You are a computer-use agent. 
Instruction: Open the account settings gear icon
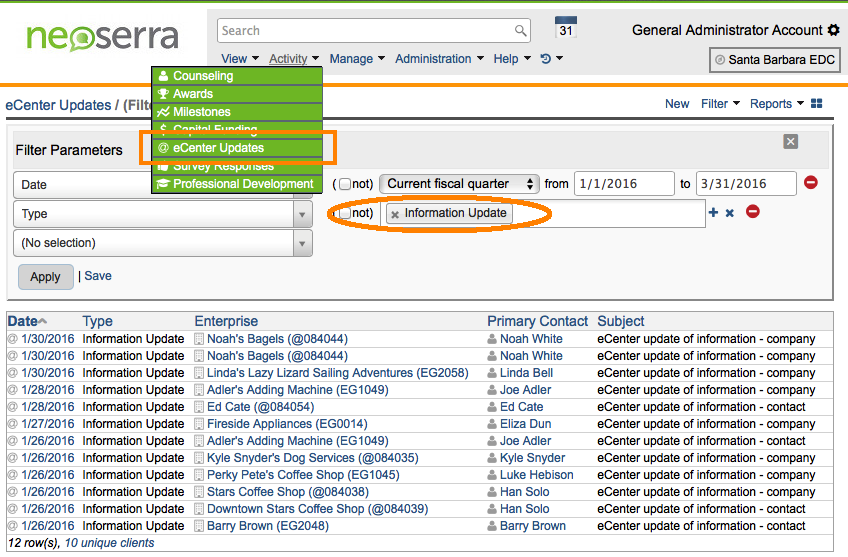834,31
